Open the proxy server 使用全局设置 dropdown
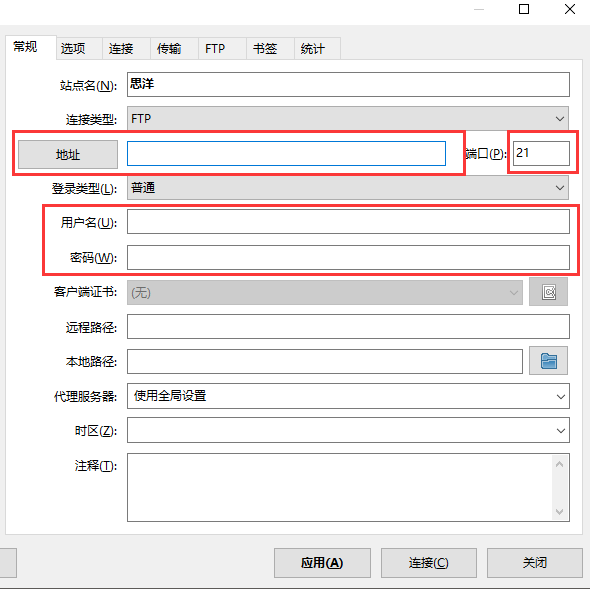 (x=348, y=396)
